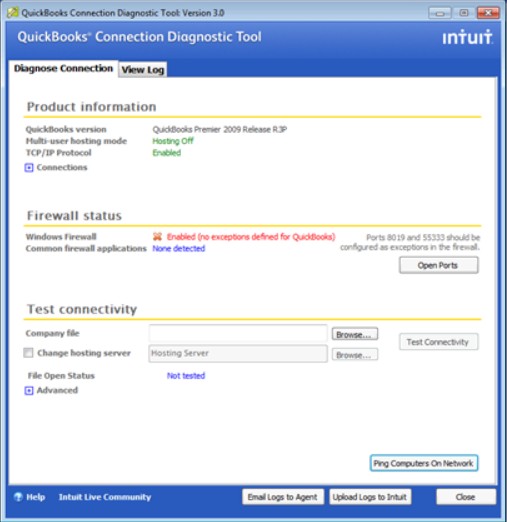Click Upload Logs to Intuit button
The image size is (507, 522).
point(370,497)
